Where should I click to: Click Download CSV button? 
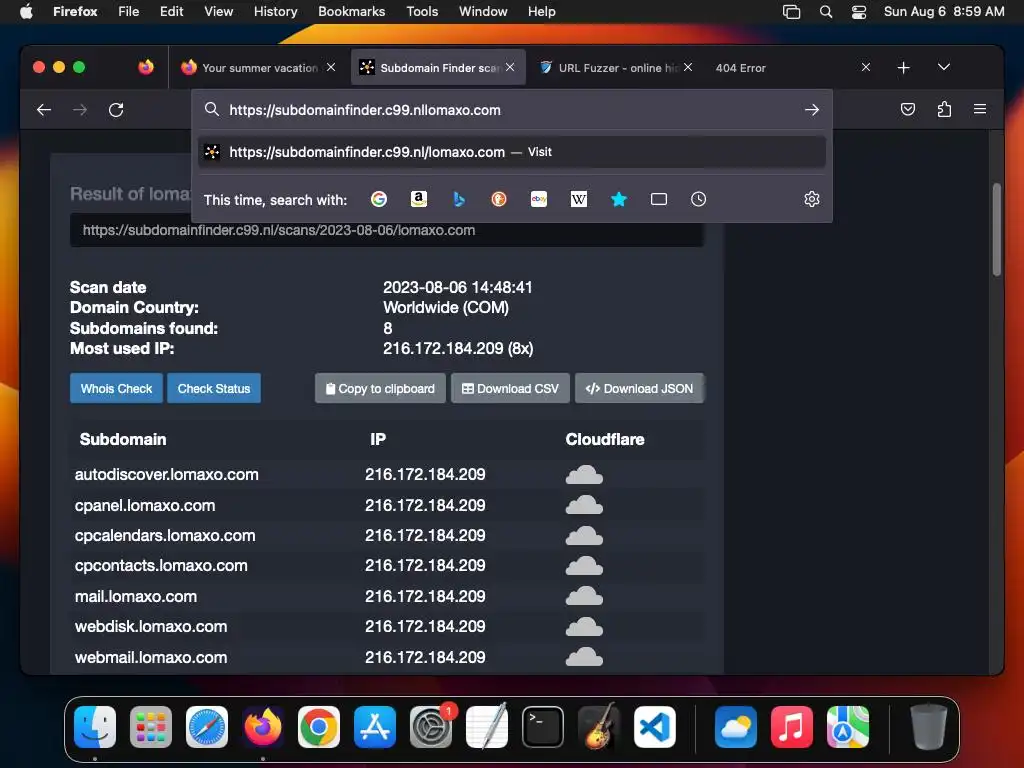click(x=510, y=389)
